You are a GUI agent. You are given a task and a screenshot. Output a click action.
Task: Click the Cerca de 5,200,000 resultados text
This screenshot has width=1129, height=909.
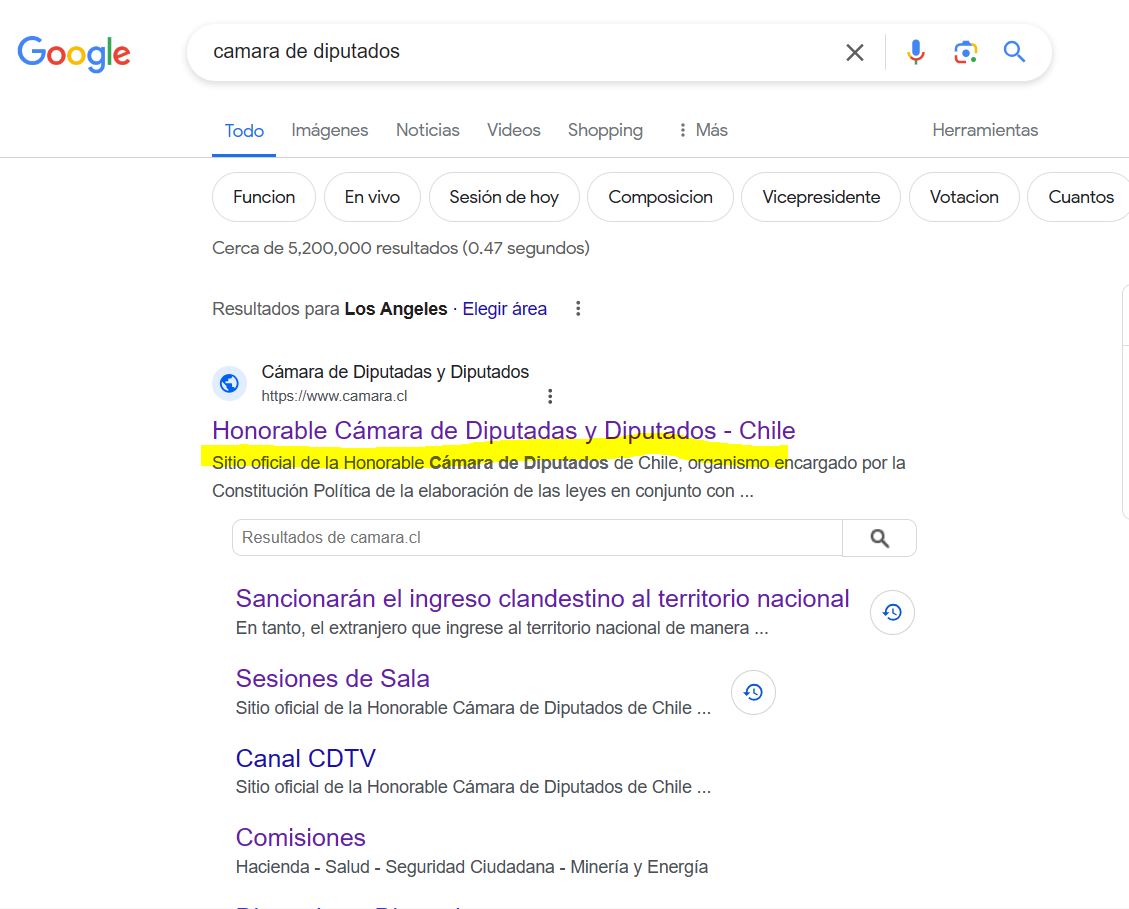(400, 248)
